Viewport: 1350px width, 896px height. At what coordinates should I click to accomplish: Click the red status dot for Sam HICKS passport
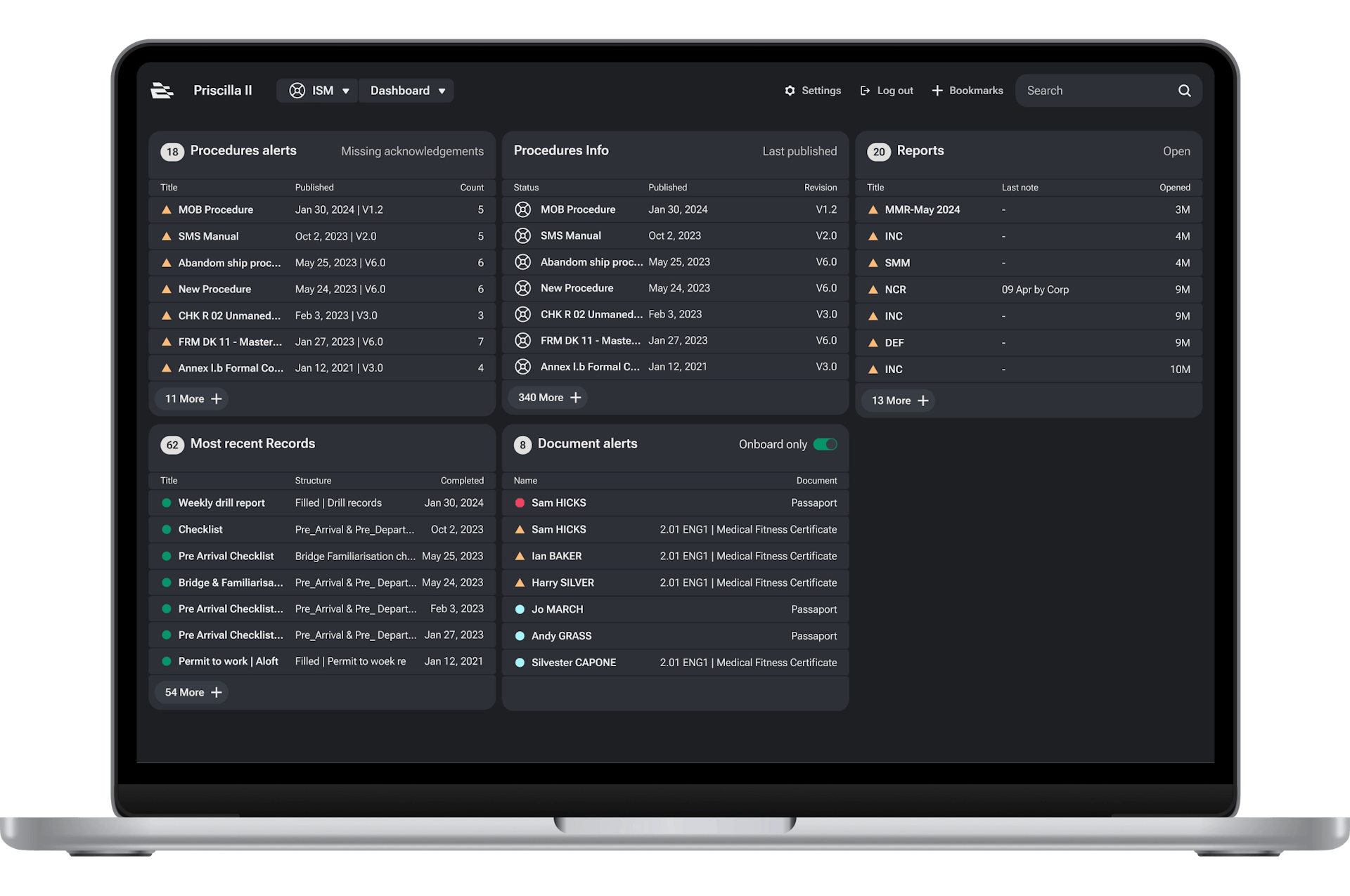(x=520, y=503)
